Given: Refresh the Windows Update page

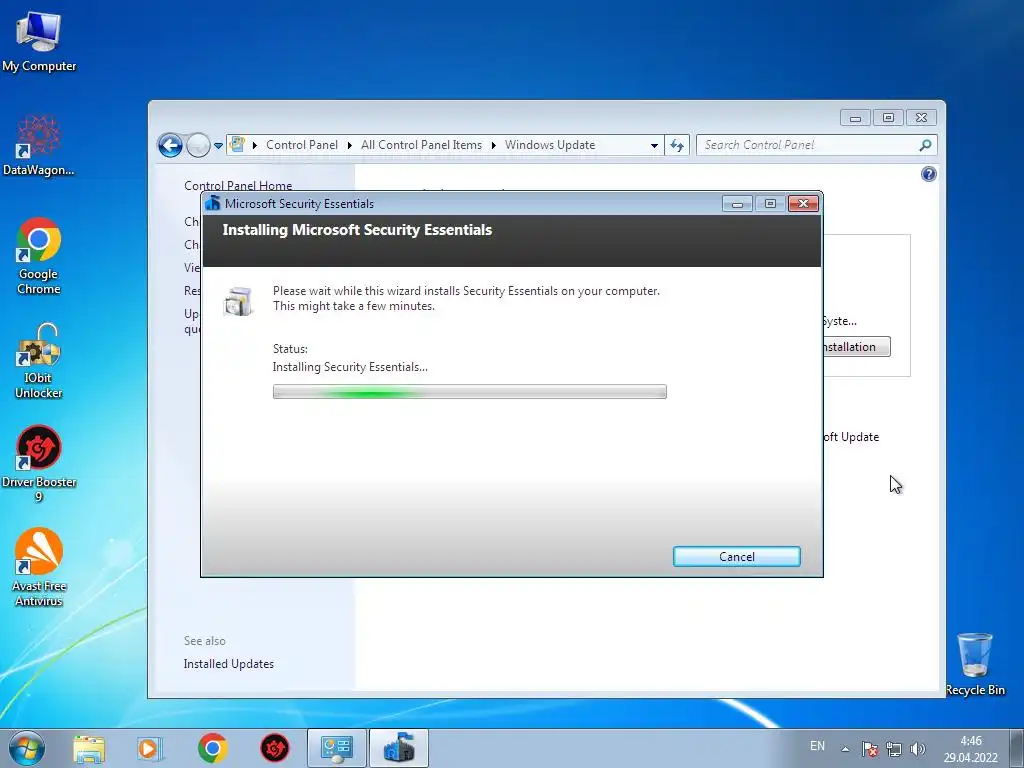Looking at the screenshot, I should 677,145.
